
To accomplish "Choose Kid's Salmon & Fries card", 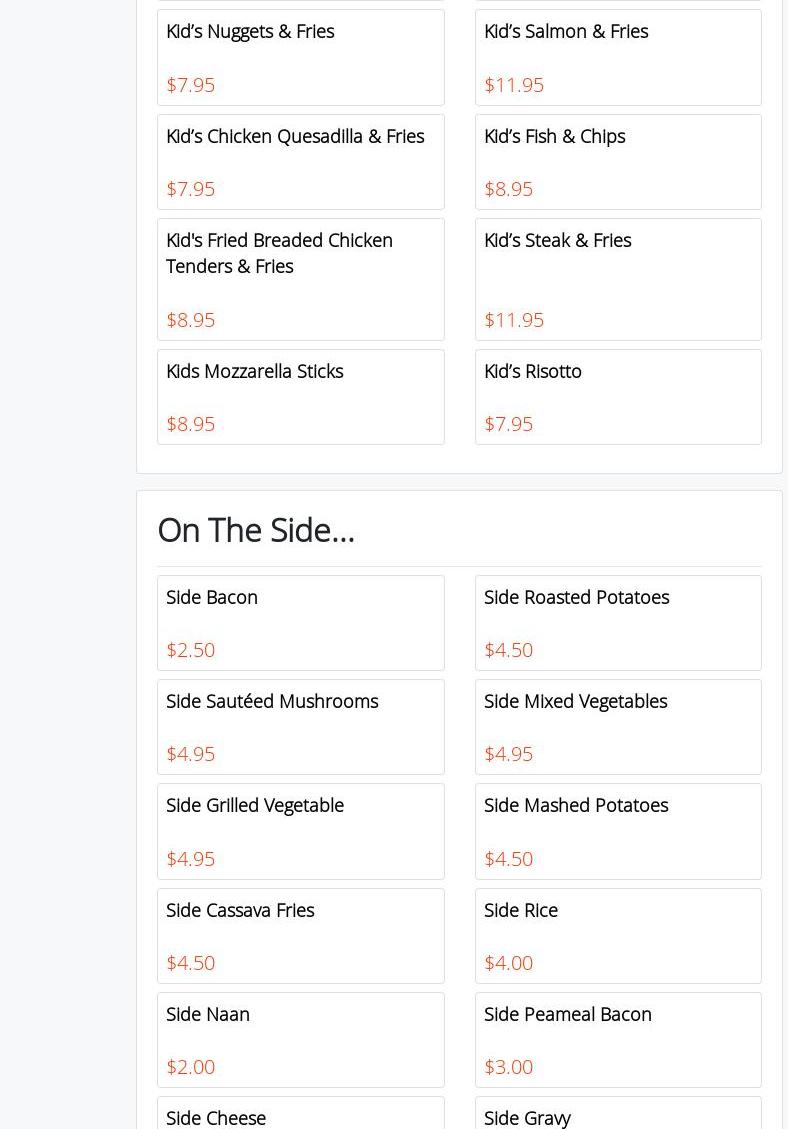I will (618, 57).
